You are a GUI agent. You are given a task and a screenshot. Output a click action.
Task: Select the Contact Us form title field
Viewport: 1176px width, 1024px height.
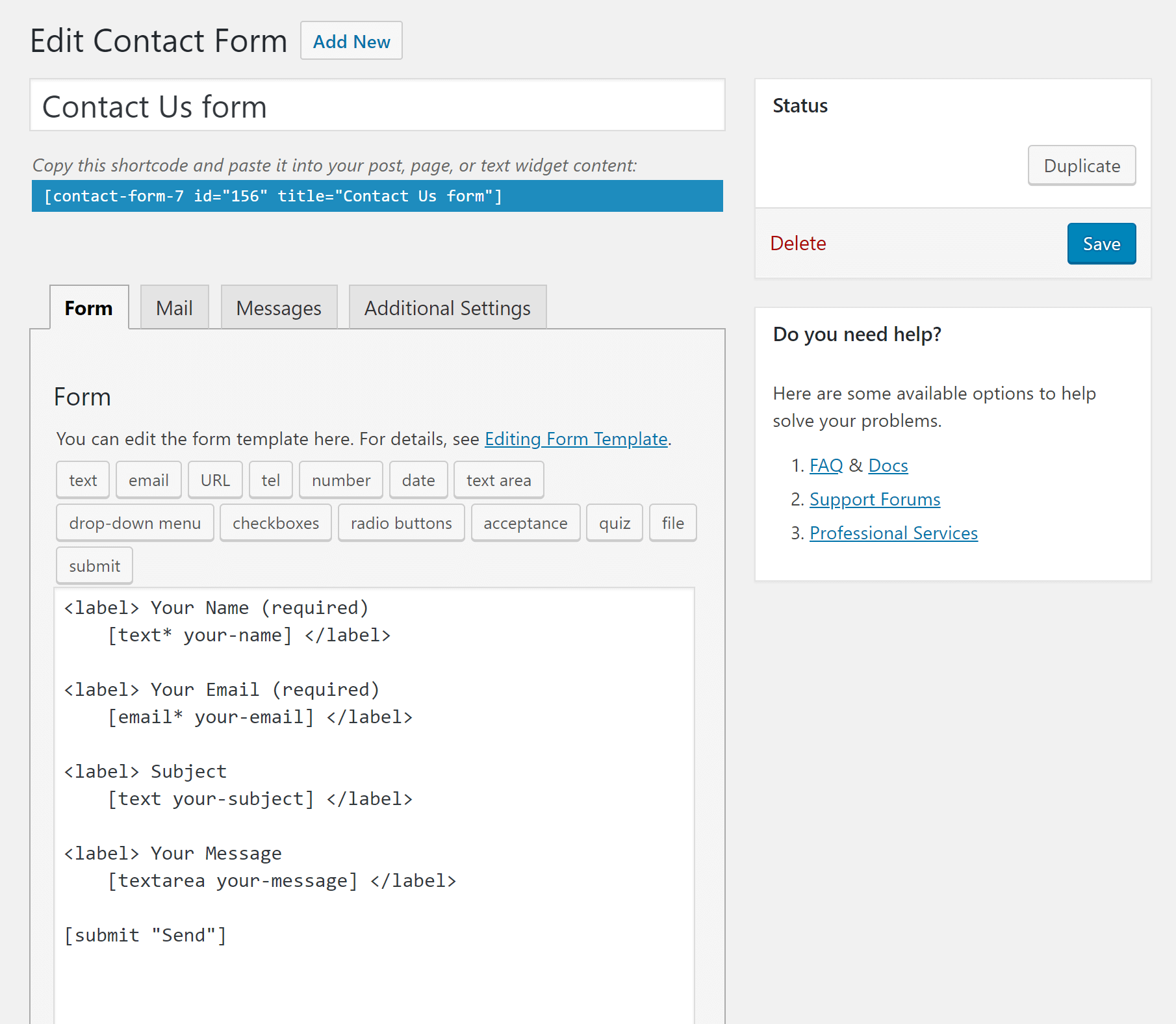click(x=377, y=105)
